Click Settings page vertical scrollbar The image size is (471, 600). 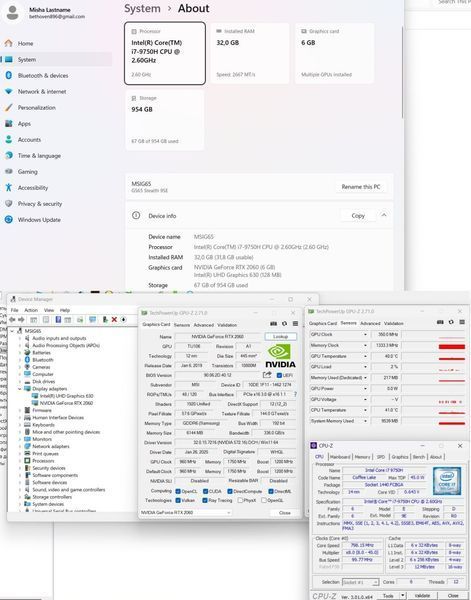402,73
